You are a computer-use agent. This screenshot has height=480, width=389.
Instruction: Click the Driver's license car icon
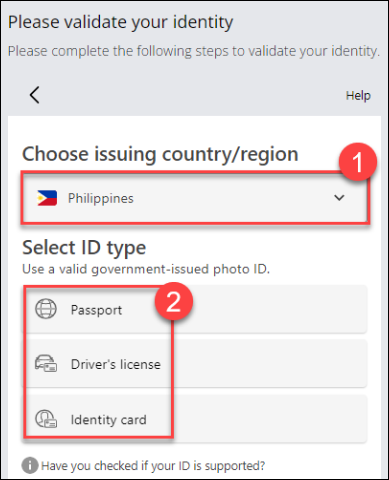click(x=46, y=363)
